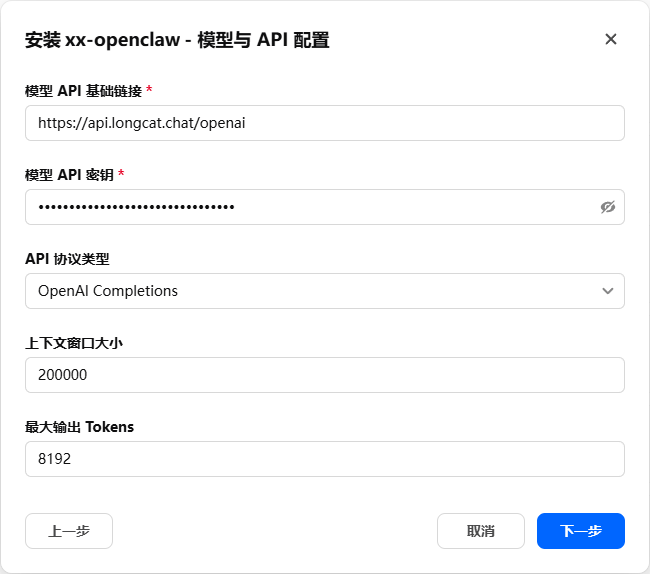Click the 模型 API 密钥 label
650x574 pixels.
[x=69, y=174]
